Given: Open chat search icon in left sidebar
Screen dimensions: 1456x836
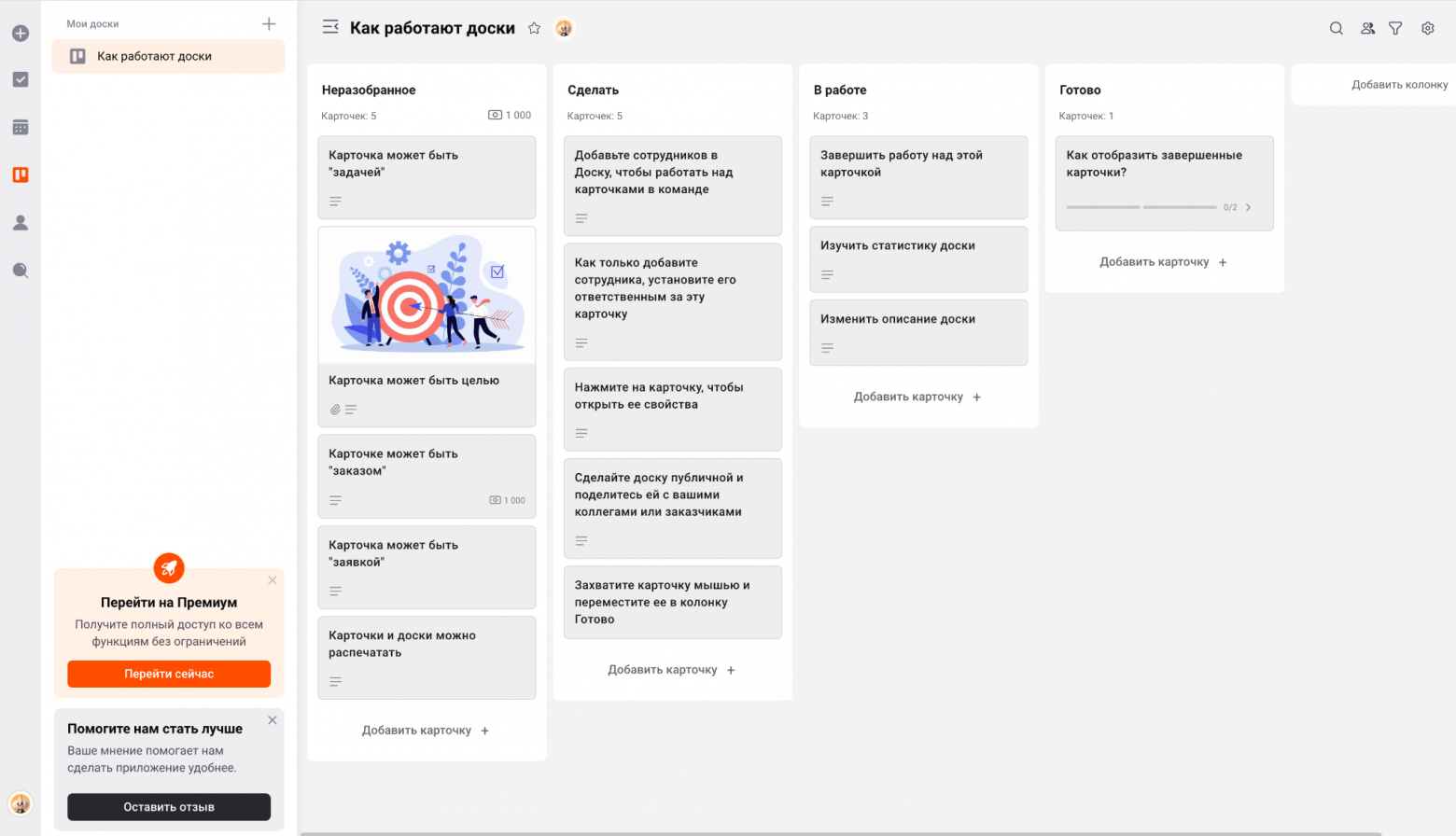Looking at the screenshot, I should [21, 271].
